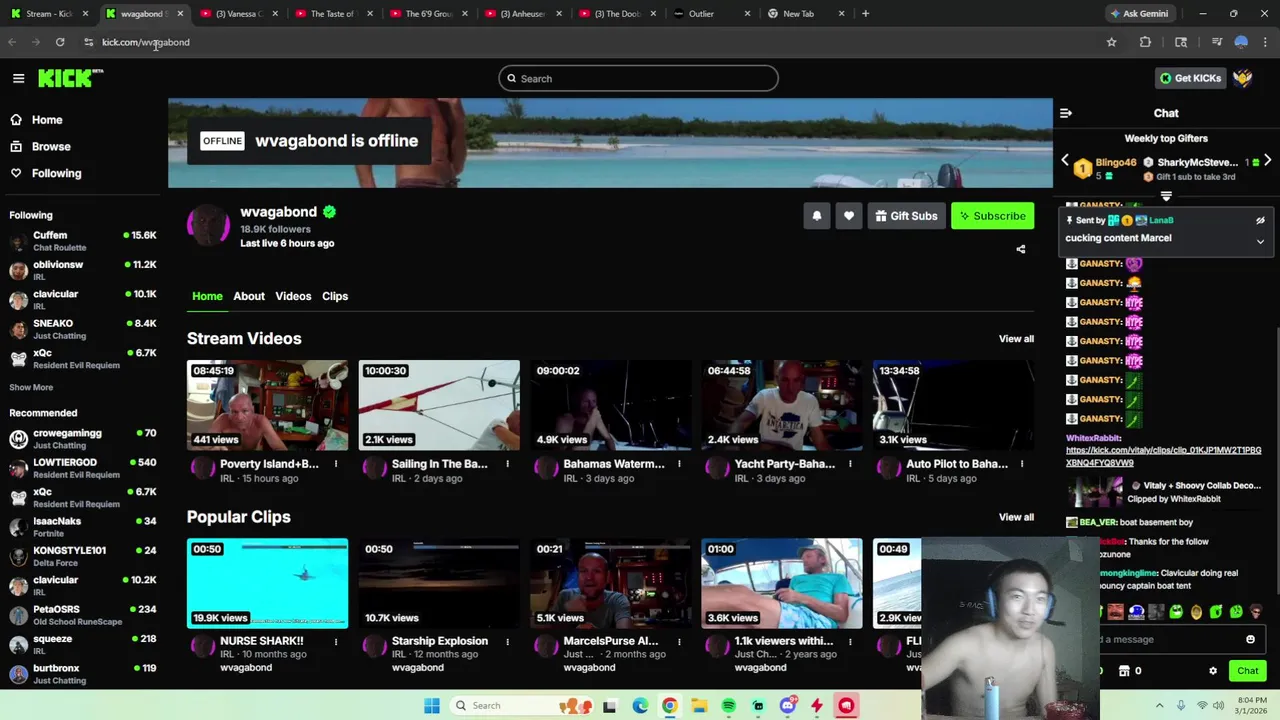The width and height of the screenshot is (1280, 720).
Task: Click View all for Stream Videos
Action: click(x=1016, y=339)
